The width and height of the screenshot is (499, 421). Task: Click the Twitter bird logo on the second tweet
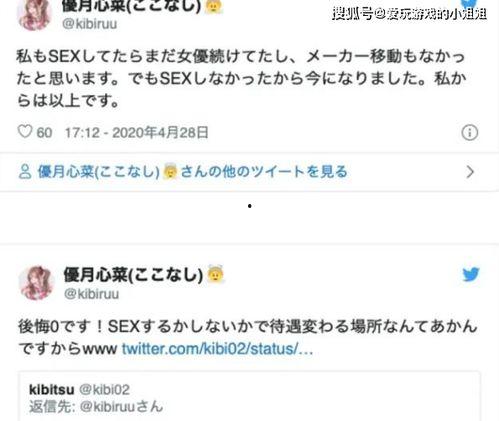tap(471, 274)
